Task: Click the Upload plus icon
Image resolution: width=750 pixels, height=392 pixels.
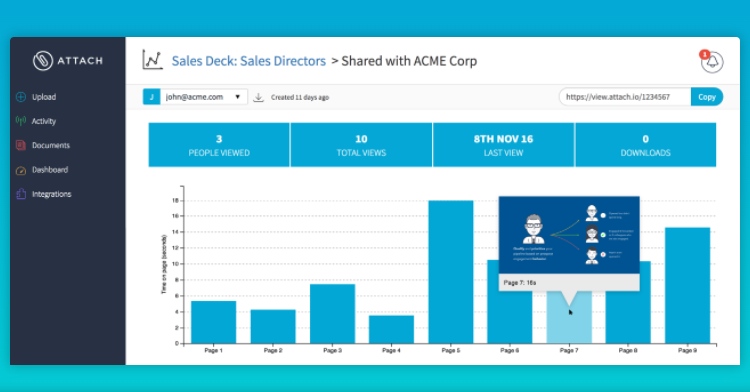Action: pyautogui.click(x=21, y=97)
